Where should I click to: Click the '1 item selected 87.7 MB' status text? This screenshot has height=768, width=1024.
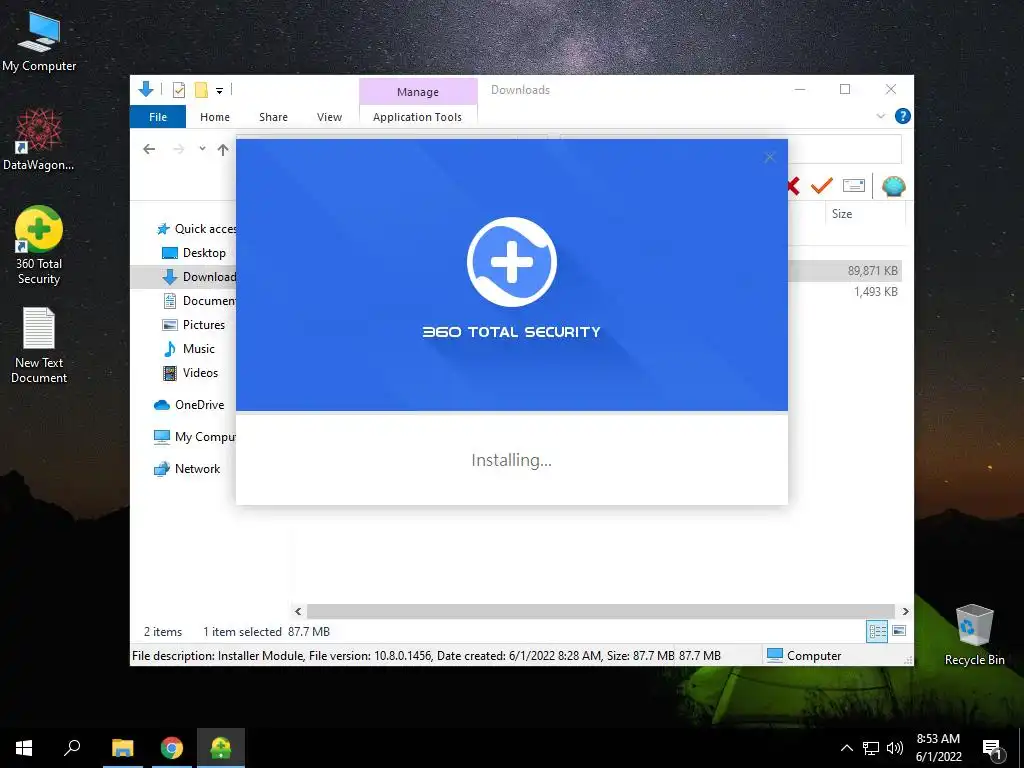pyautogui.click(x=266, y=632)
